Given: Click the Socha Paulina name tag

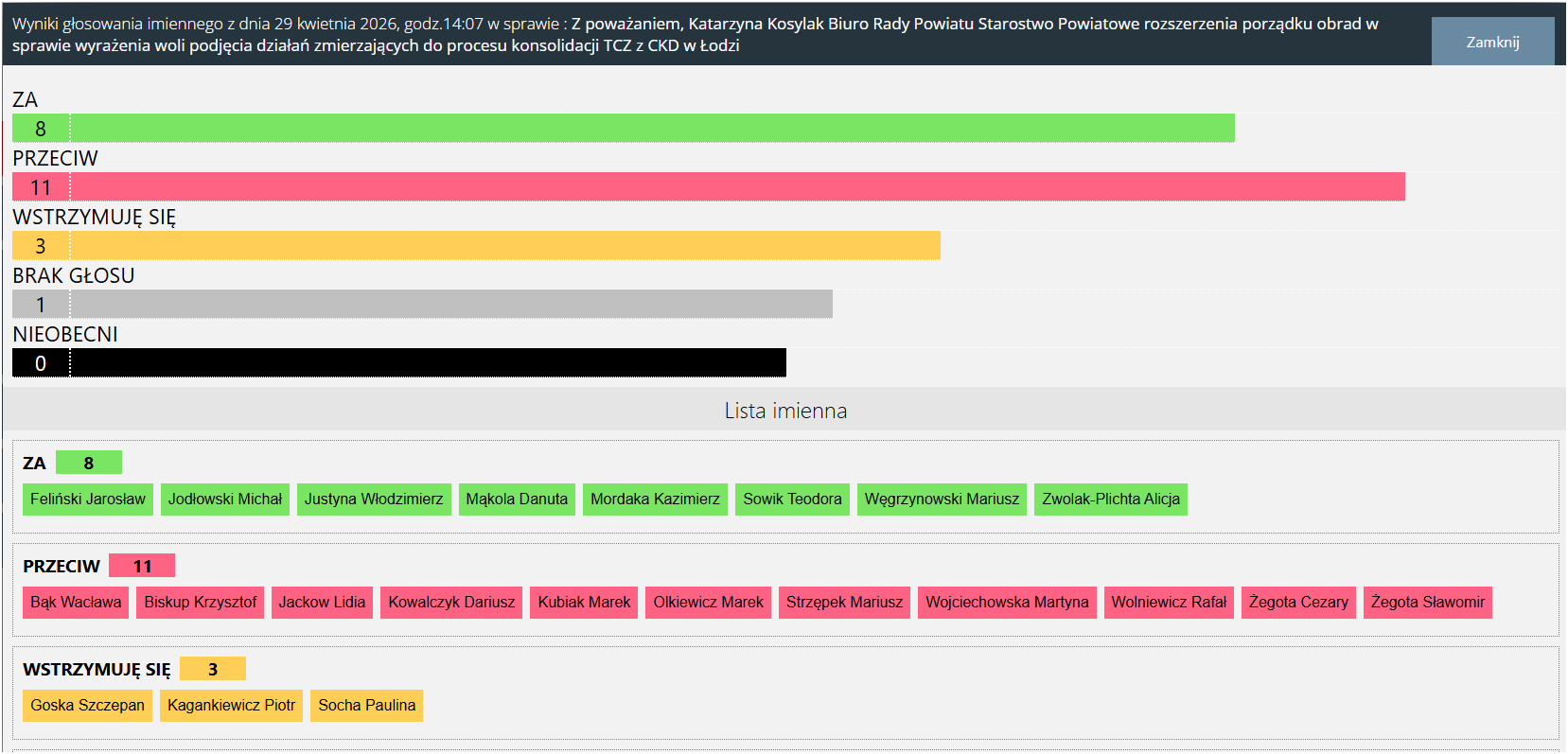Looking at the screenshot, I should (366, 705).
